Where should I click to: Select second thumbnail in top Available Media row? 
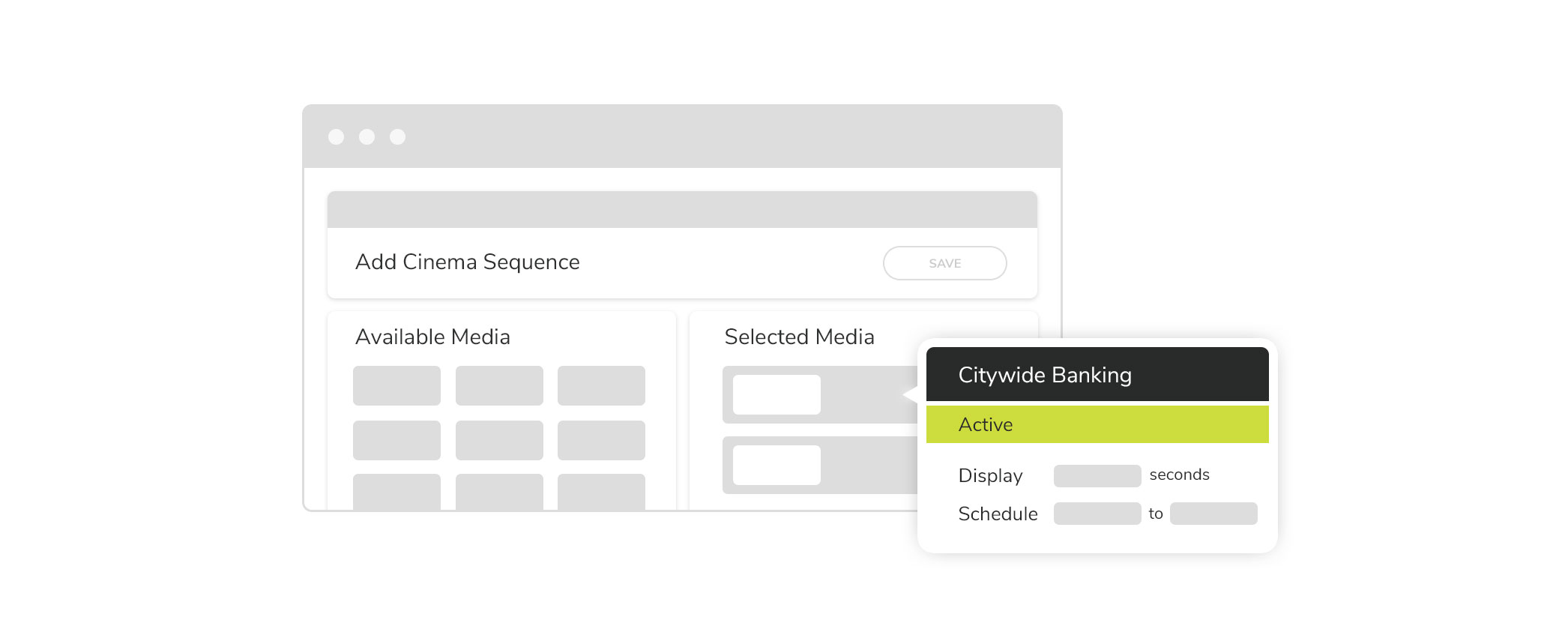point(499,385)
